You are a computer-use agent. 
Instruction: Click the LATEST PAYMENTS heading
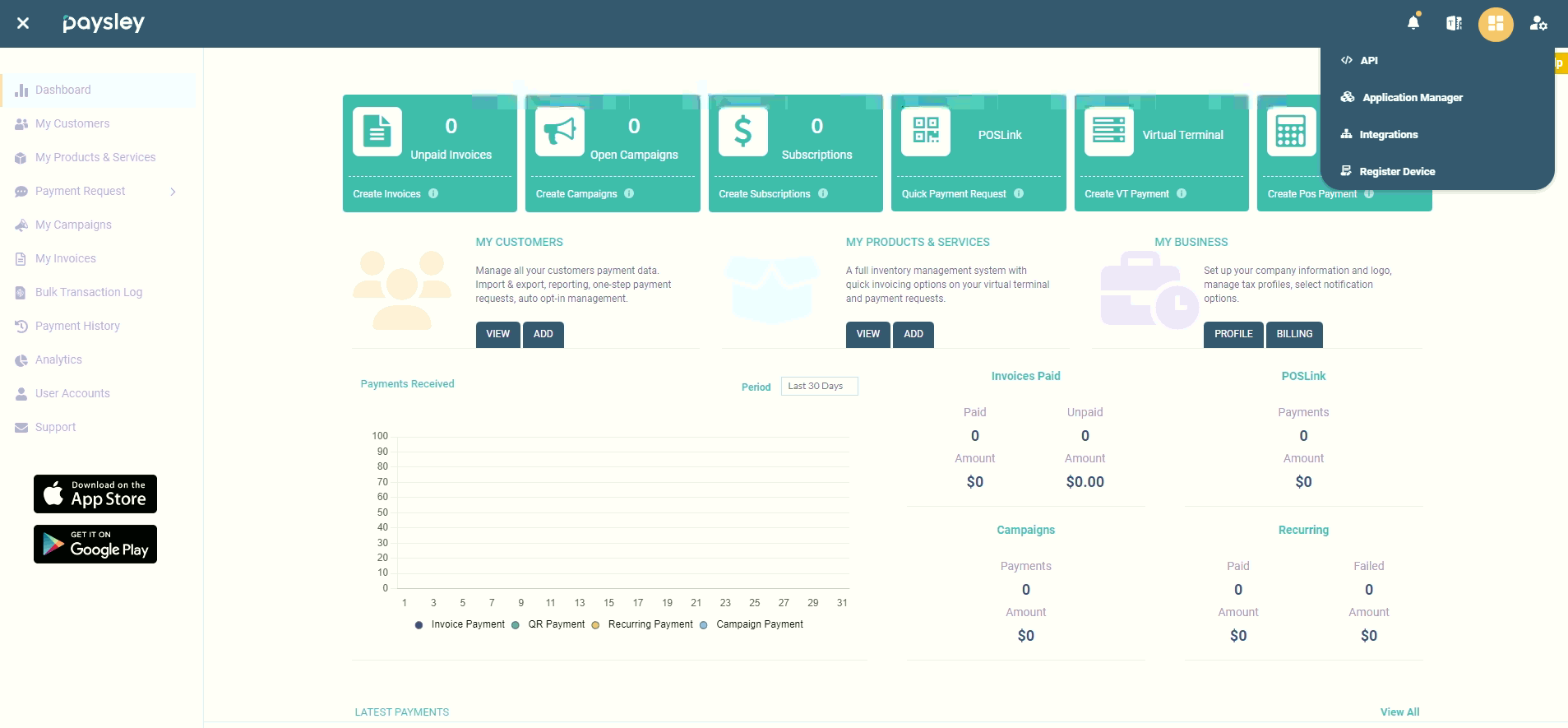tap(402, 712)
